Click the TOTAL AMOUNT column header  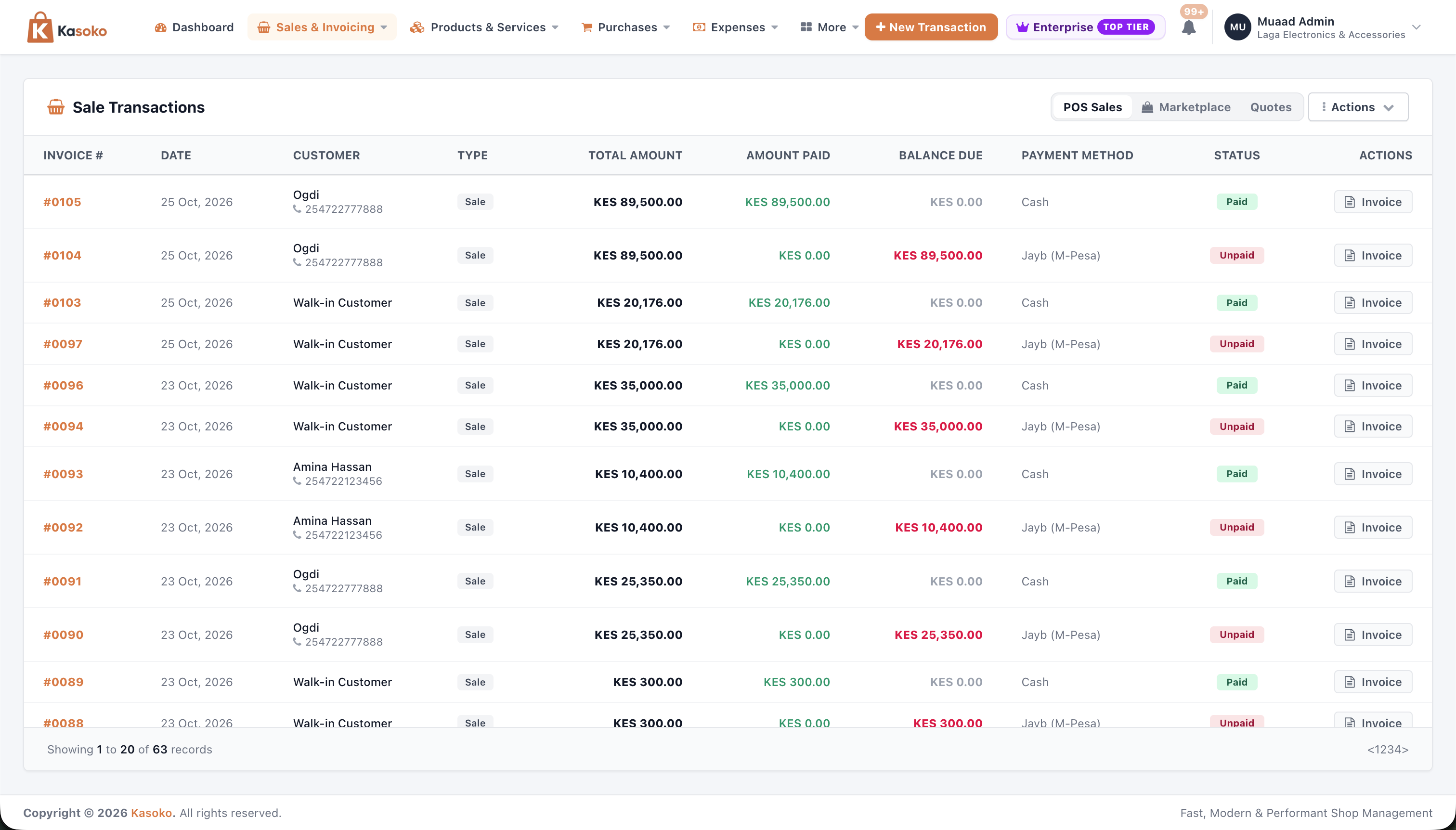(x=635, y=155)
